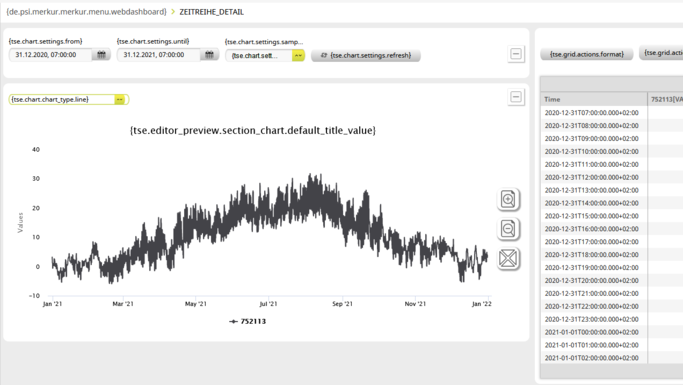Reset chart zoom with crossed box icon
The width and height of the screenshot is (683, 385).
tap(508, 259)
